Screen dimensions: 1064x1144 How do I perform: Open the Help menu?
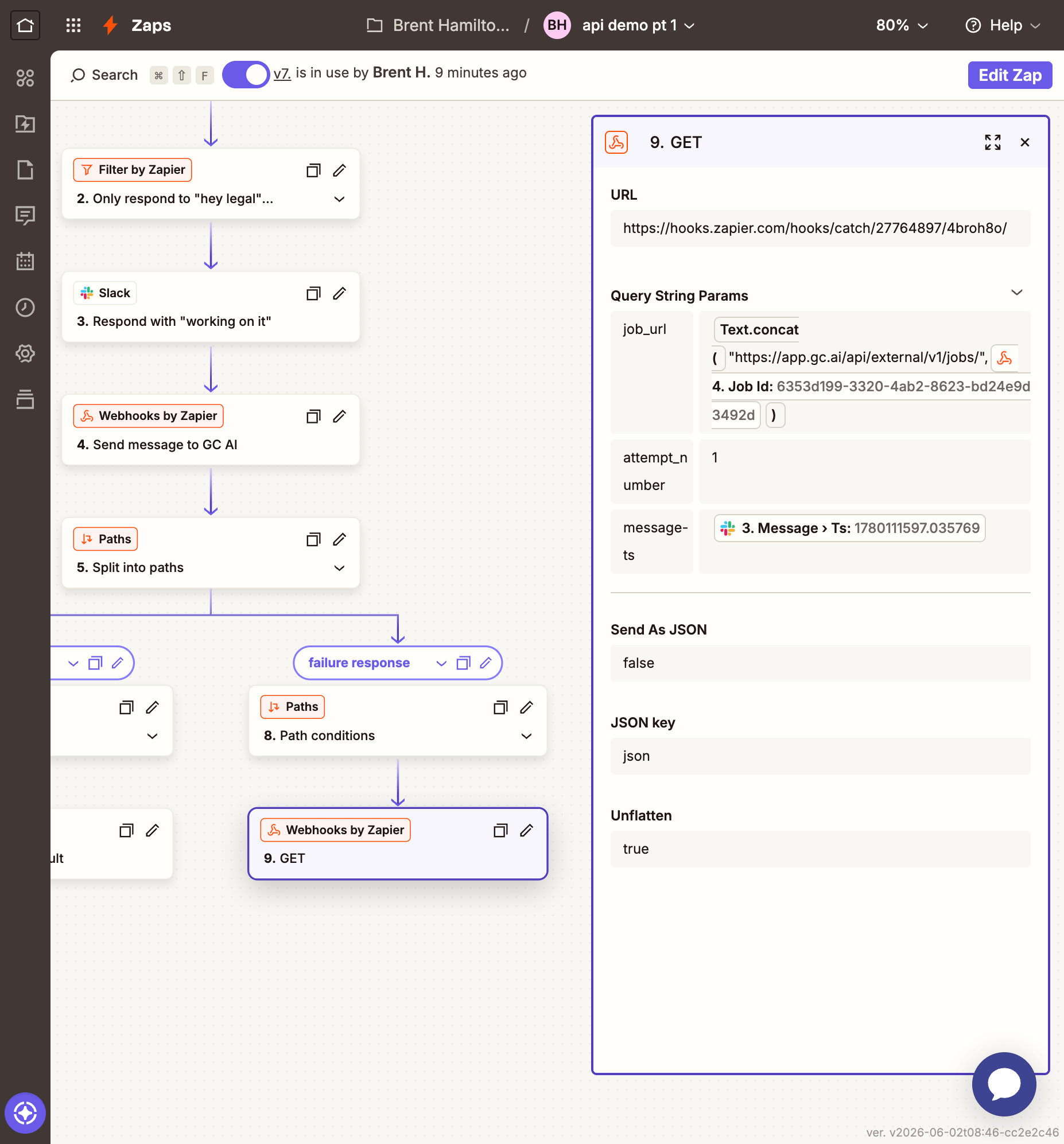point(1003,25)
